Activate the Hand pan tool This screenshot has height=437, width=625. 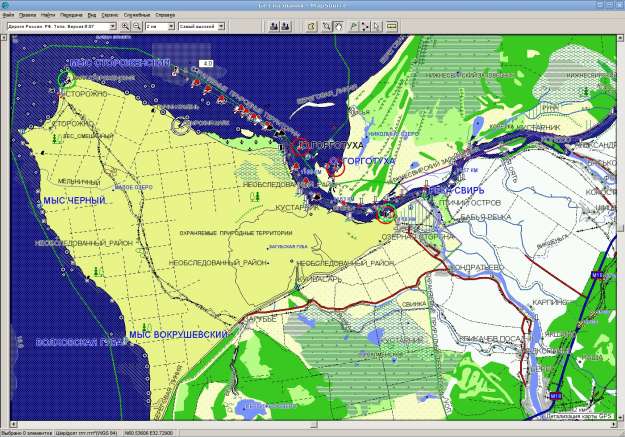point(338,26)
